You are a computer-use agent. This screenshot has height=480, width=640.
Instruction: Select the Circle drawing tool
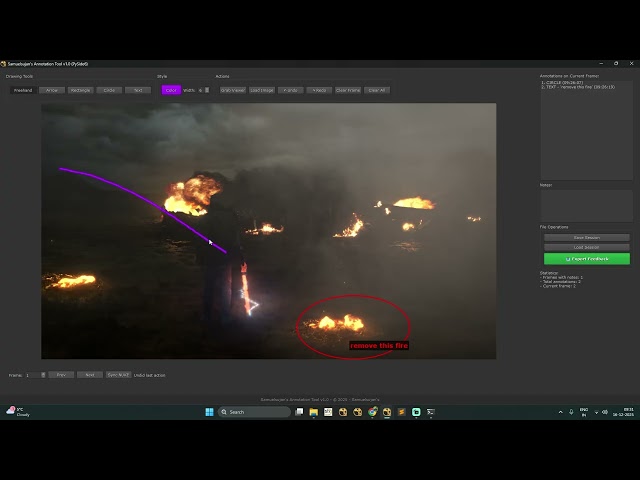pyautogui.click(x=109, y=90)
